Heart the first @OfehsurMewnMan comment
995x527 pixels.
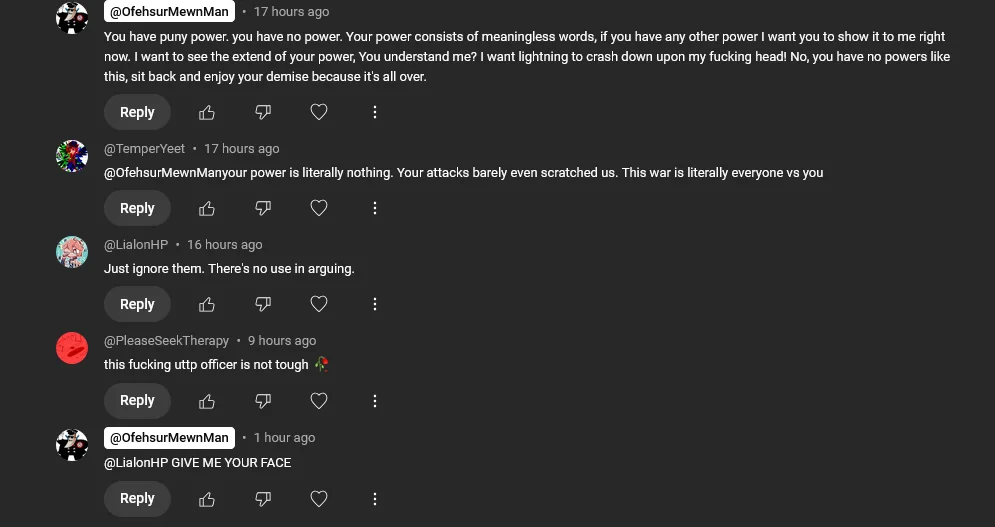click(319, 112)
